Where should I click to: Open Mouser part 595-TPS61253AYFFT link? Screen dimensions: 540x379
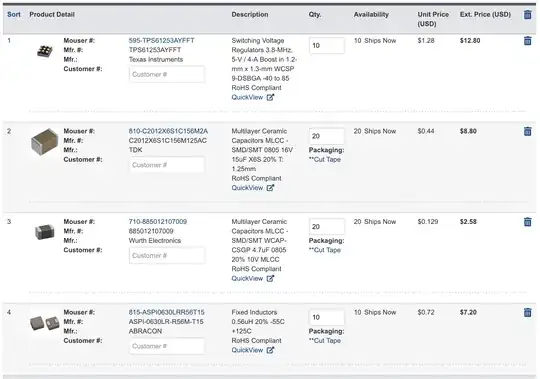[162, 40]
